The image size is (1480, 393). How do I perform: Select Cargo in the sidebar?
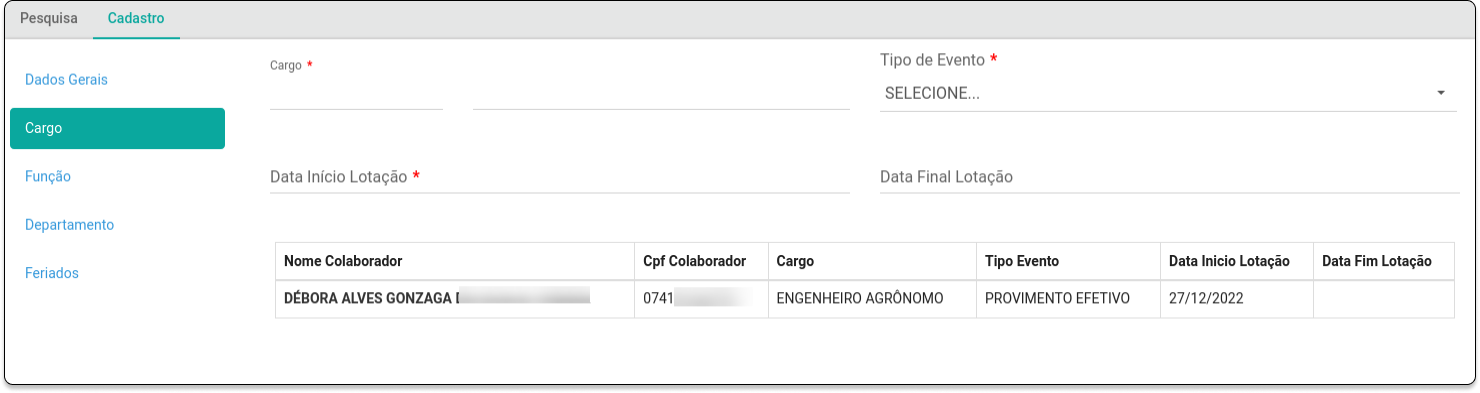coord(117,129)
